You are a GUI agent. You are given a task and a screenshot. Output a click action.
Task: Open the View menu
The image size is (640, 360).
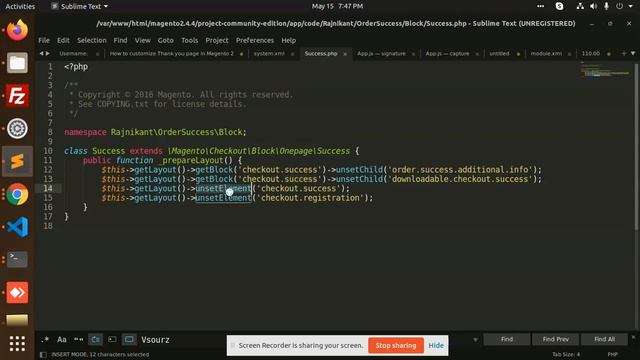tap(142, 40)
